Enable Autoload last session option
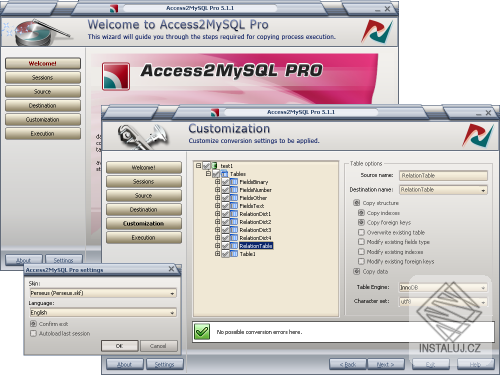The width and height of the screenshot is (500, 375). pyautogui.click(x=33, y=333)
